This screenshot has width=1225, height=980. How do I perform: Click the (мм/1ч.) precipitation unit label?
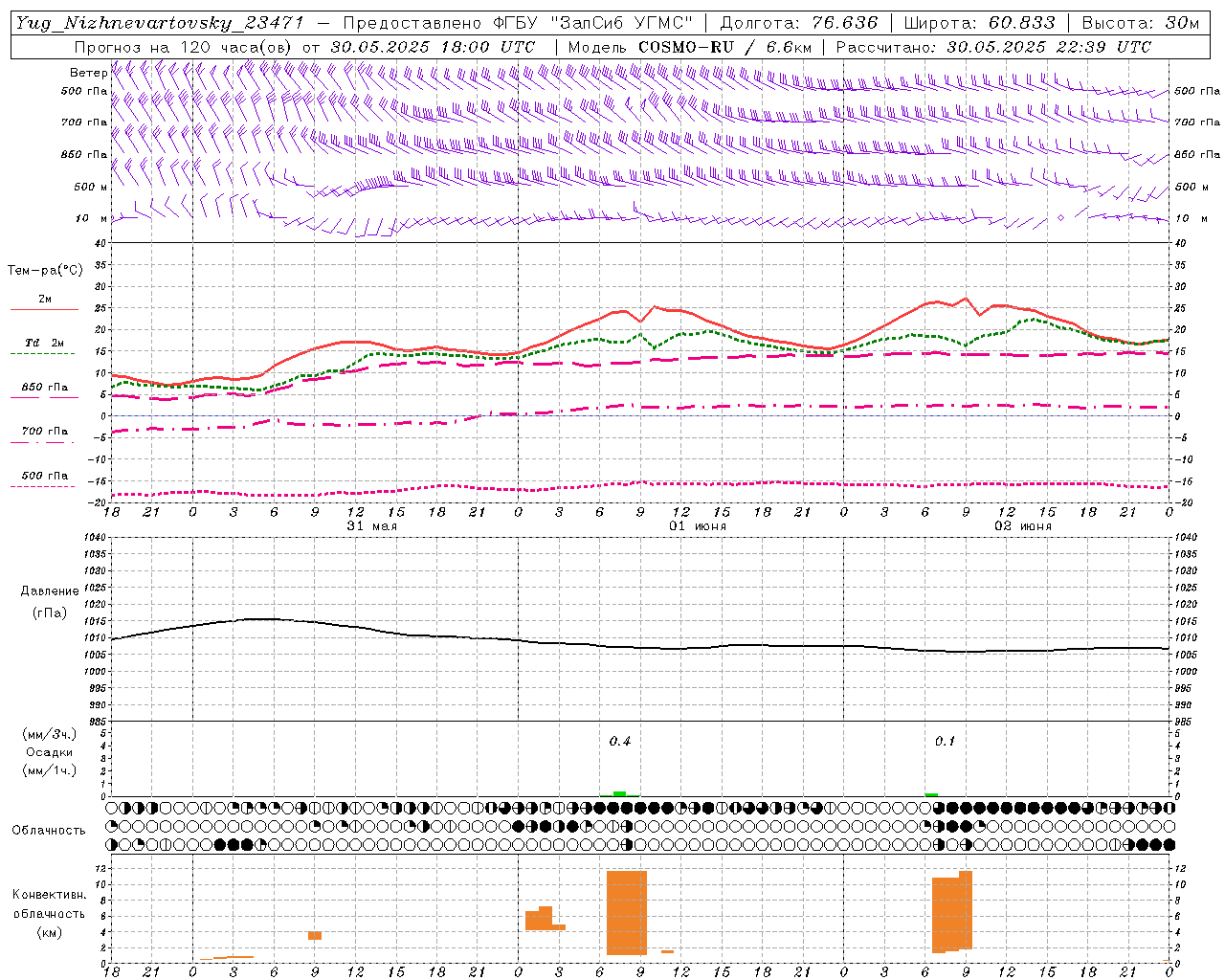[50, 770]
